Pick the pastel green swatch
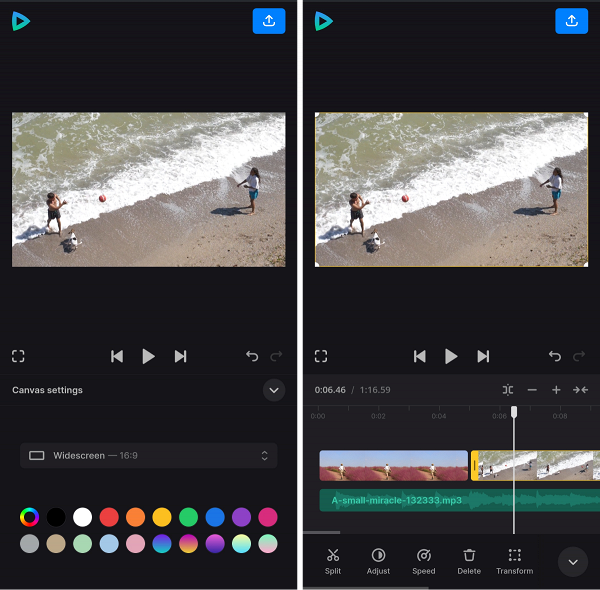Screen dimensions: 600x590 (x=82, y=544)
